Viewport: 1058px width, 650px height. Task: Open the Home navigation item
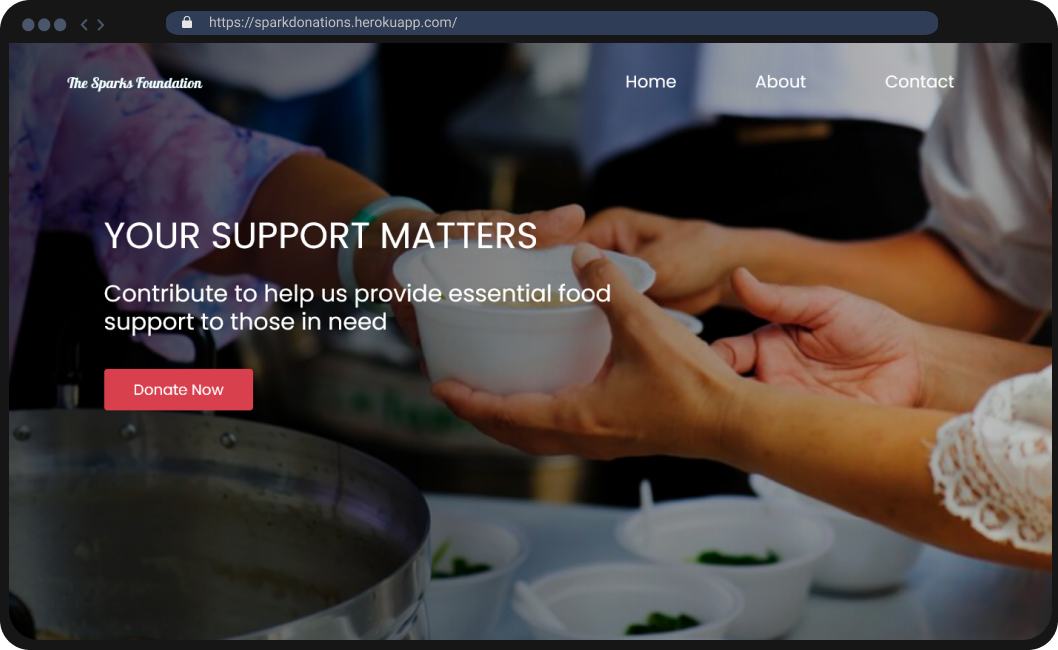[x=650, y=82]
